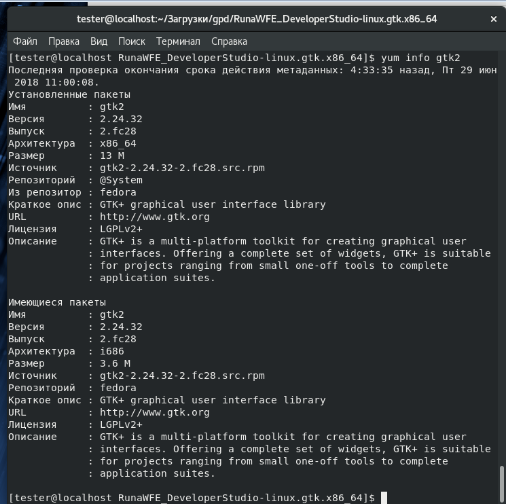
Task: Click the 'yum info gtk2' command text
Action: tap(420, 58)
